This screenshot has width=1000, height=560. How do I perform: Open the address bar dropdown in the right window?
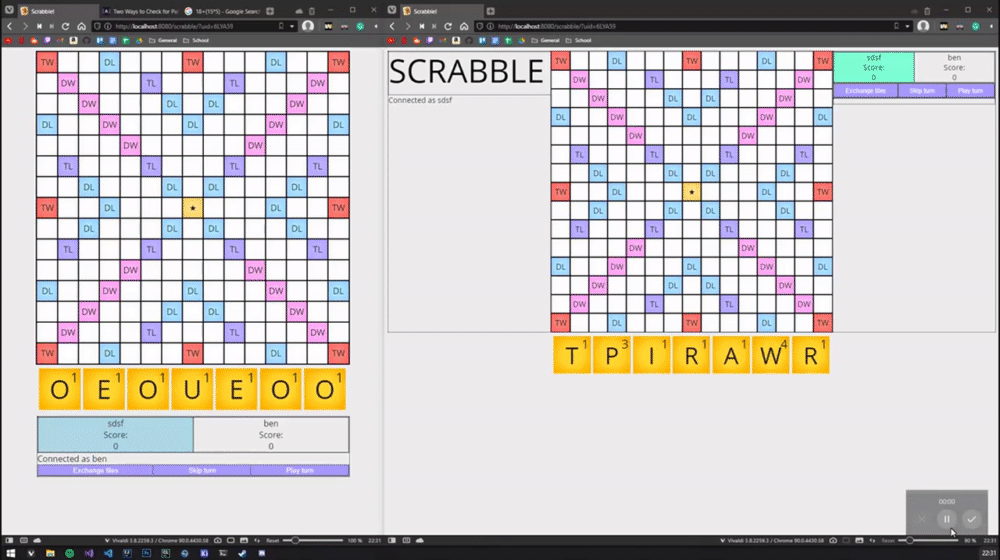pyautogui.click(x=907, y=26)
